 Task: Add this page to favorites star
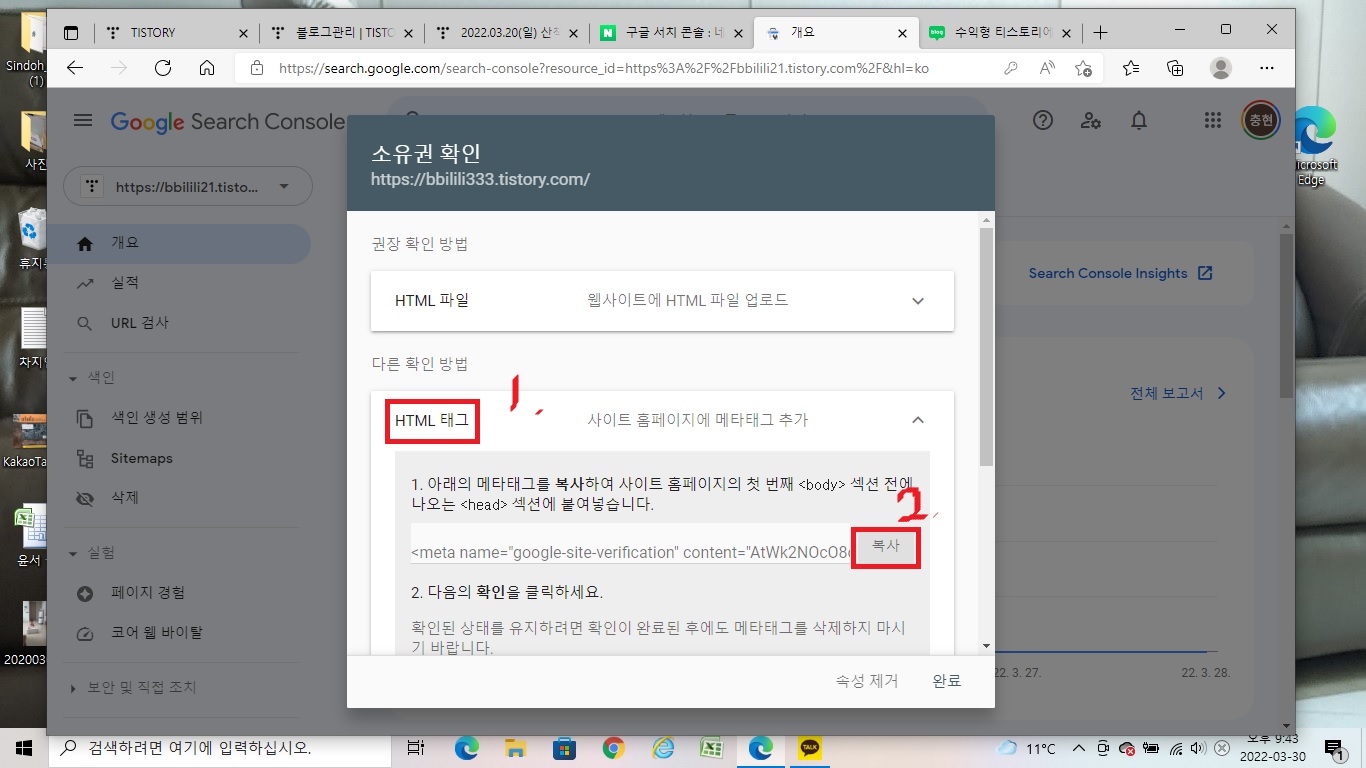click(x=1084, y=68)
